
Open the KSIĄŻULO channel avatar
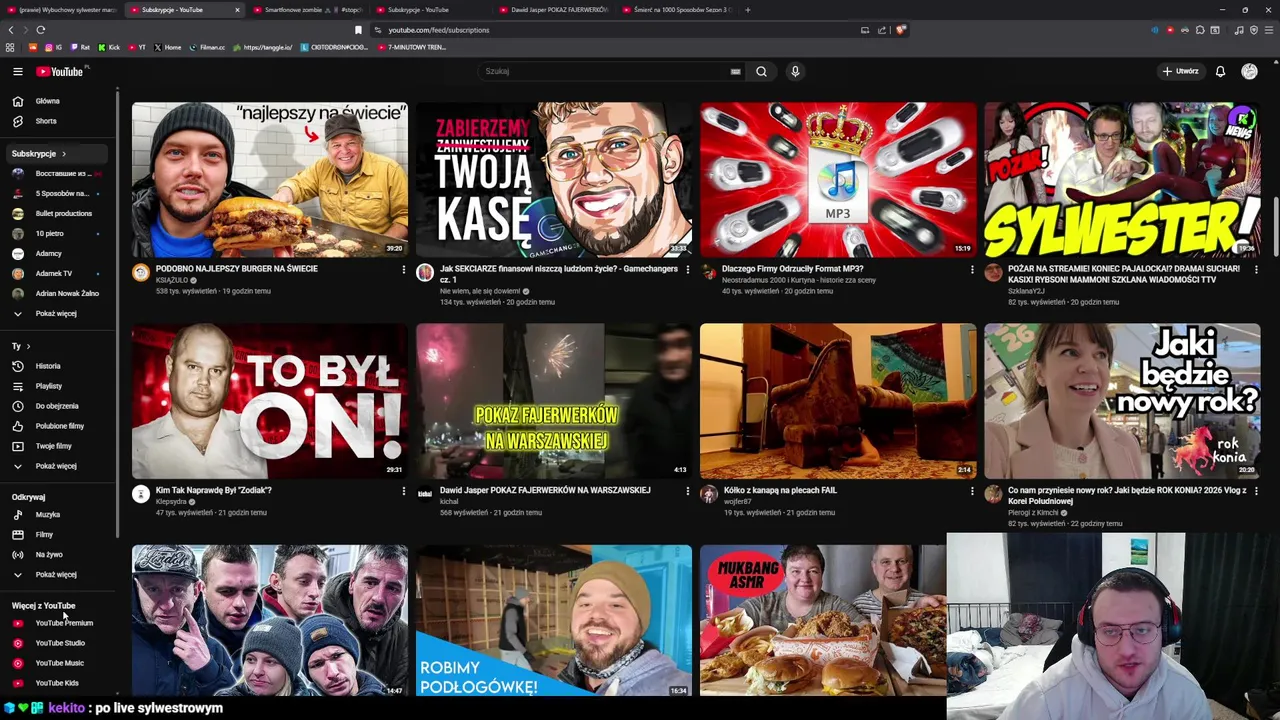point(141,273)
